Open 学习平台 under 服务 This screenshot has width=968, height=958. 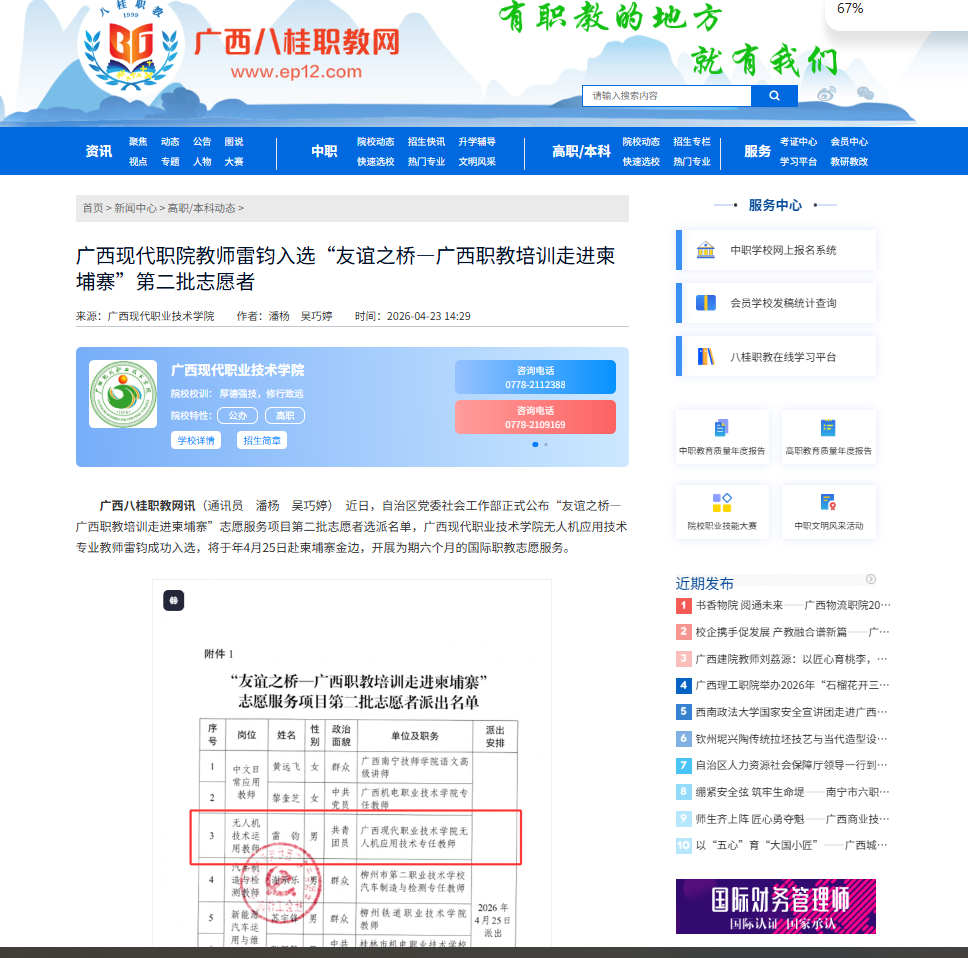798,161
